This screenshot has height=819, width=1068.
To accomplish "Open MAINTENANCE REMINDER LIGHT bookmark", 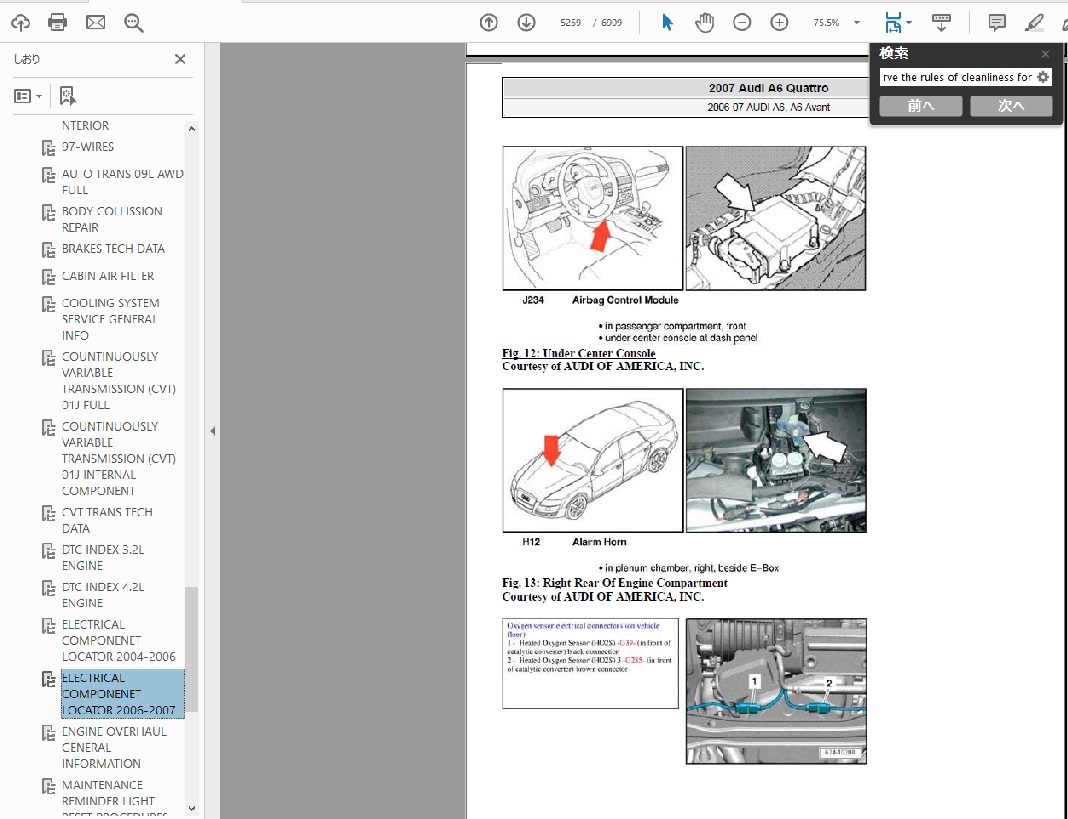I will coord(114,799).
